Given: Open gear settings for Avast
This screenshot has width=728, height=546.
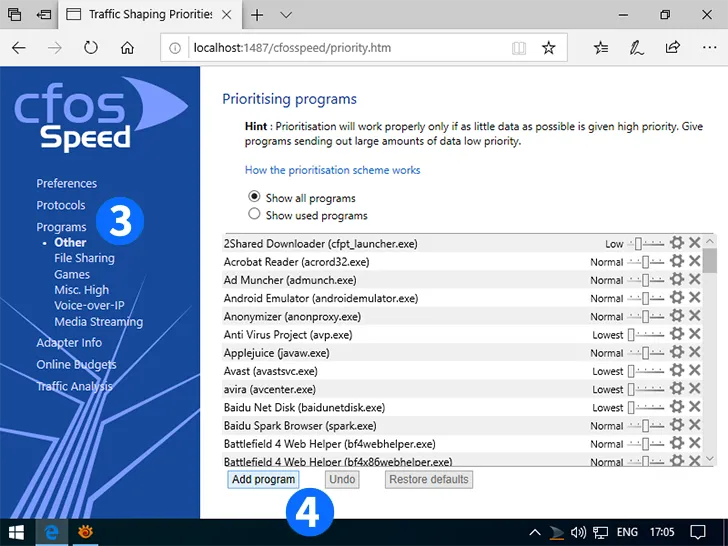Looking at the screenshot, I should (x=677, y=370).
